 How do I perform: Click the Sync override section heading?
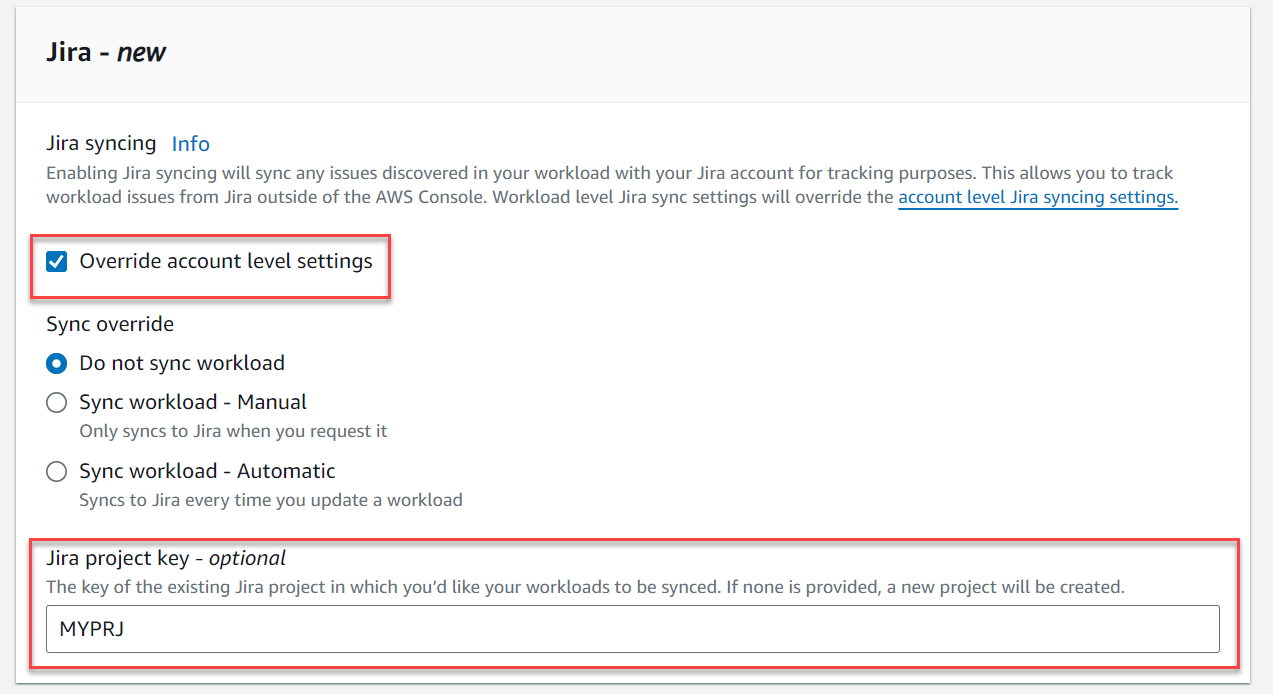tap(109, 324)
